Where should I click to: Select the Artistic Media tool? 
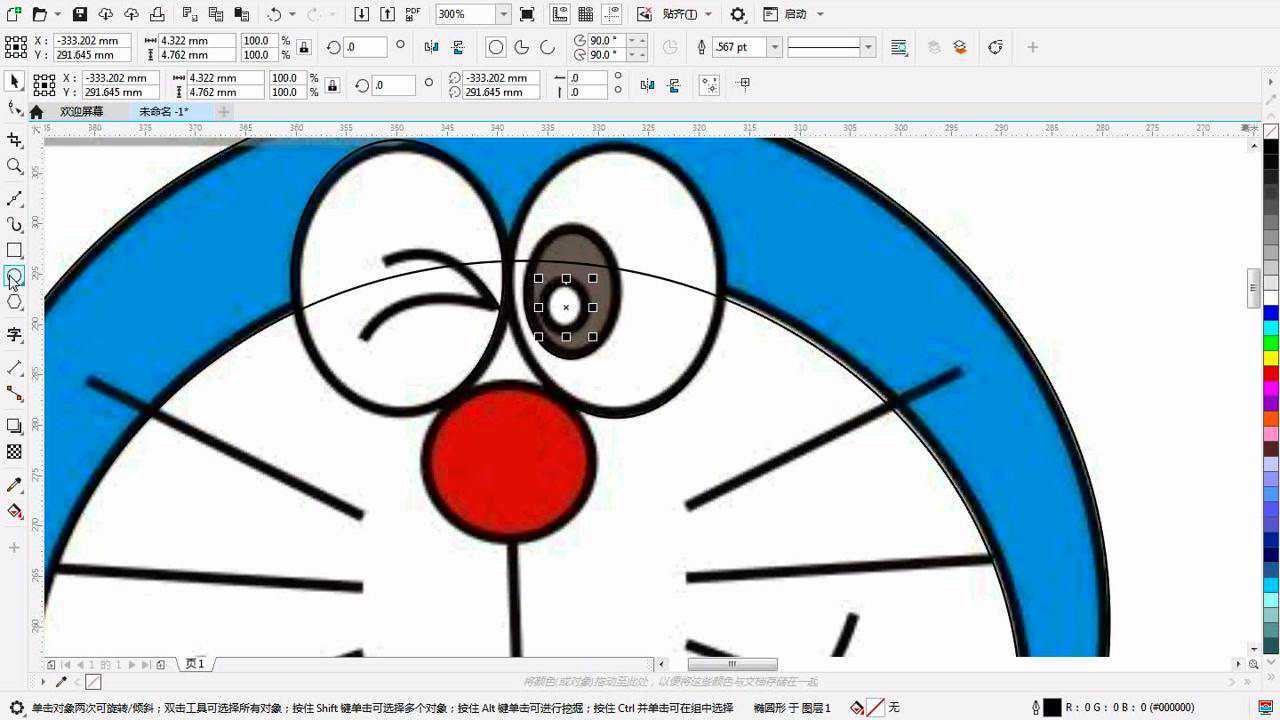coord(14,224)
